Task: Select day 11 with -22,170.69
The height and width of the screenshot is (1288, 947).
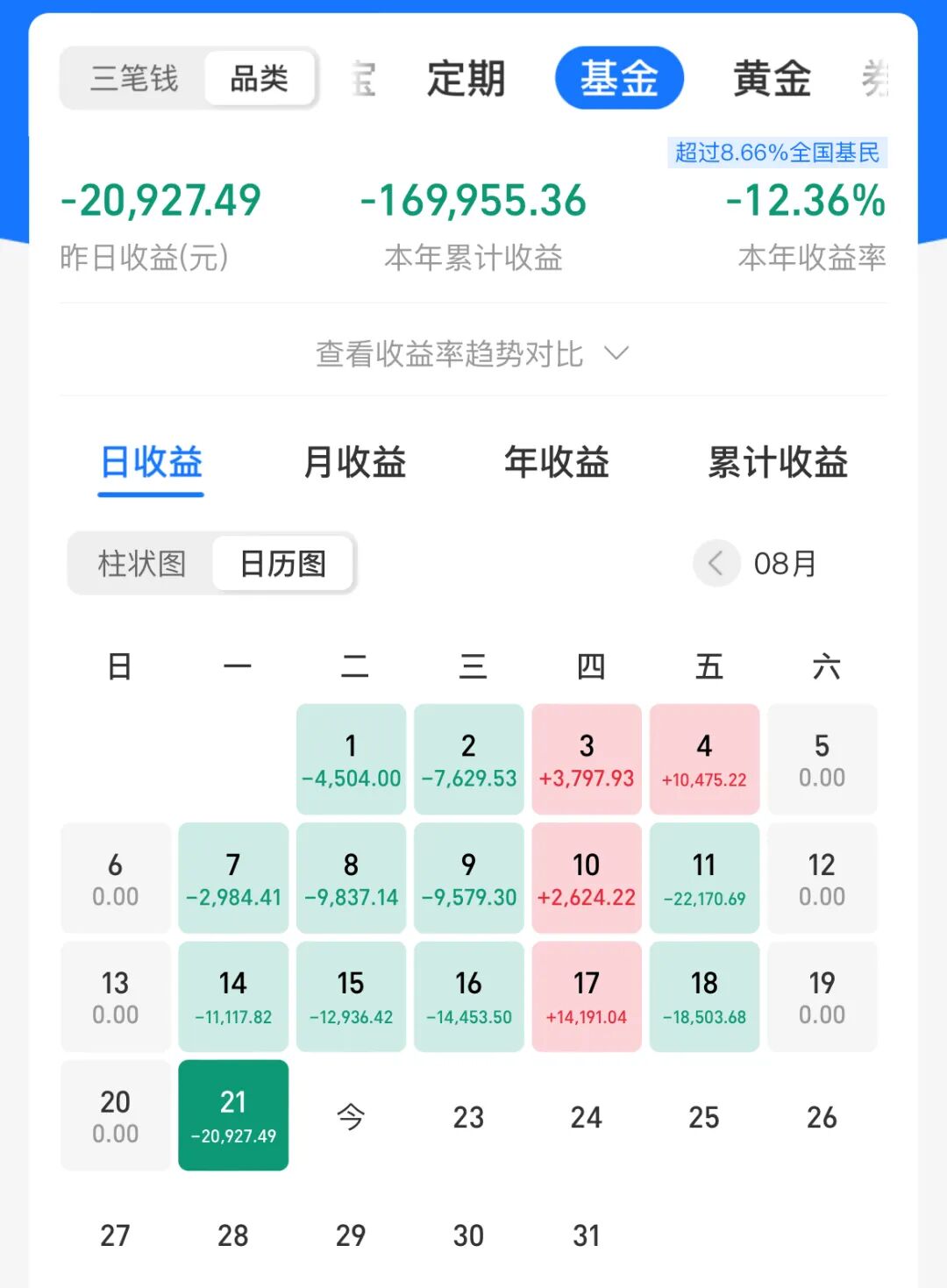Action: (x=704, y=878)
